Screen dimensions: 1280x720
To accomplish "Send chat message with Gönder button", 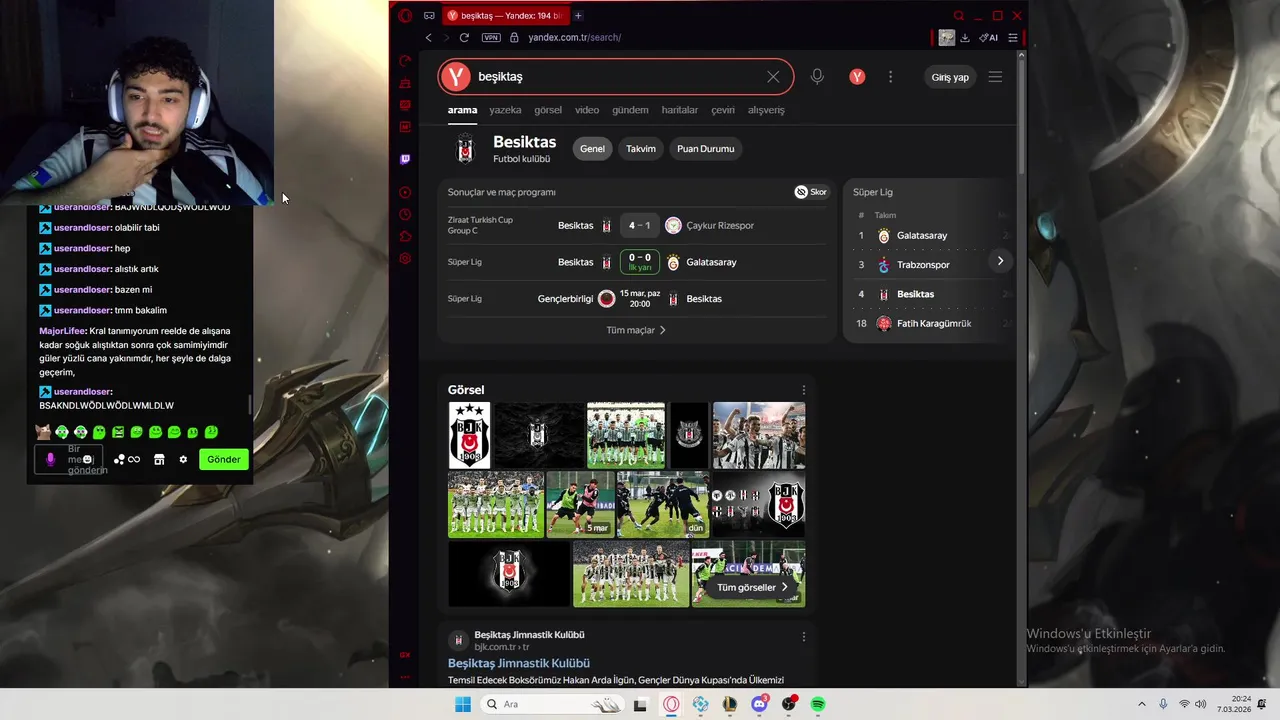I will 224,459.
